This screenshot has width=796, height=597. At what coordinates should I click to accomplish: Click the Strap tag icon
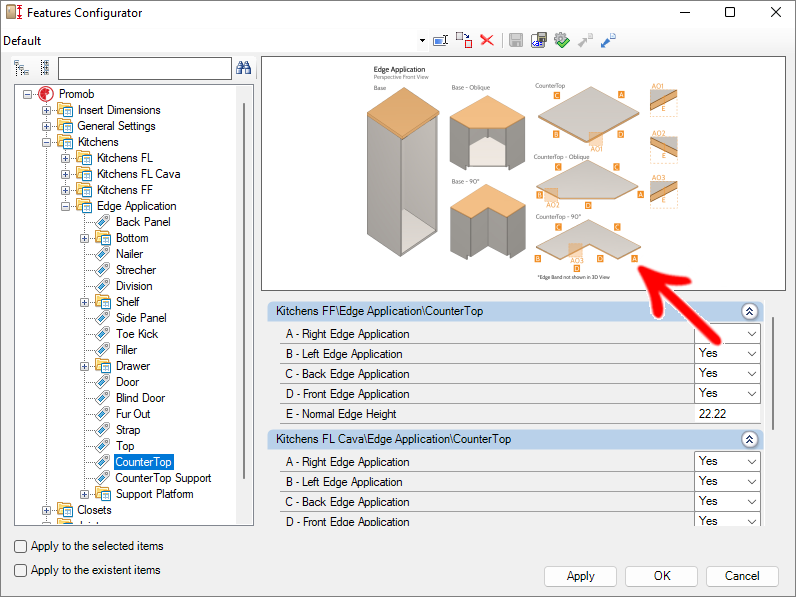pos(103,430)
